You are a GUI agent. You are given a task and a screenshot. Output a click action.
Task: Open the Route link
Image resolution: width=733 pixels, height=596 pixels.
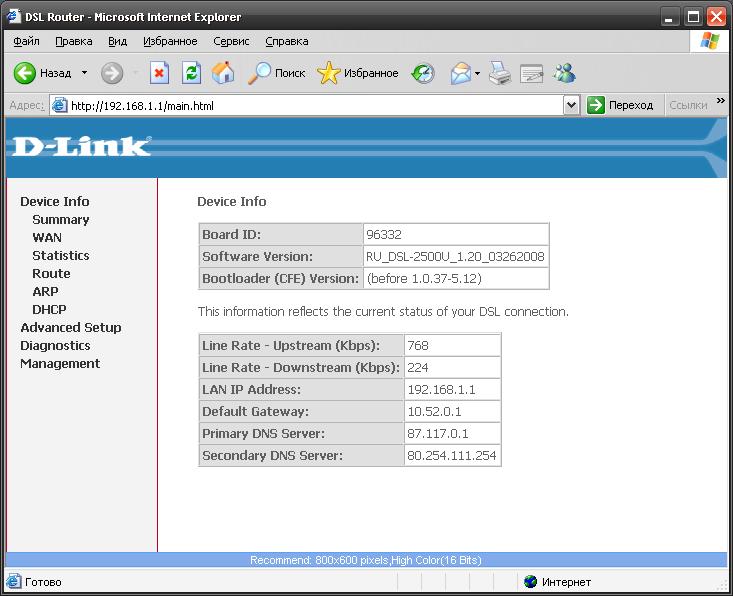[x=51, y=273]
